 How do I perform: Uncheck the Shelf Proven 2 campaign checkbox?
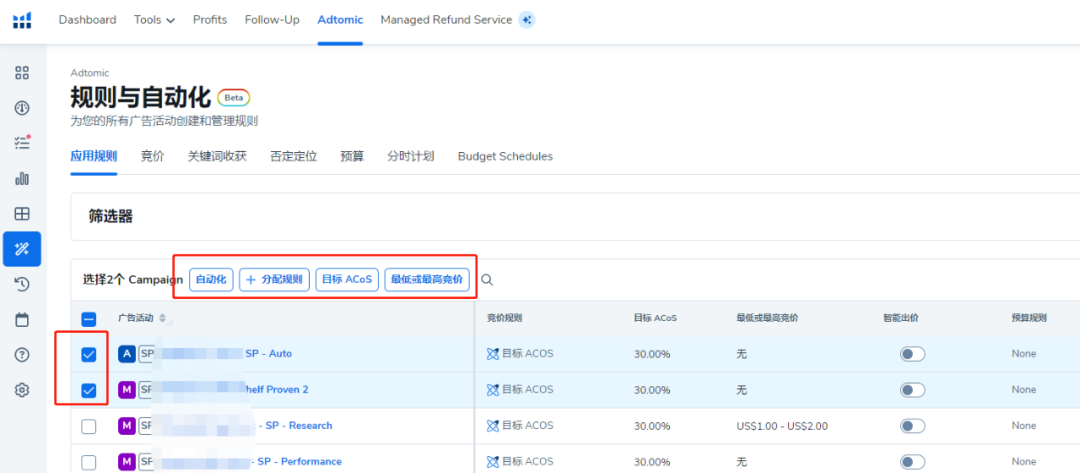pos(89,390)
